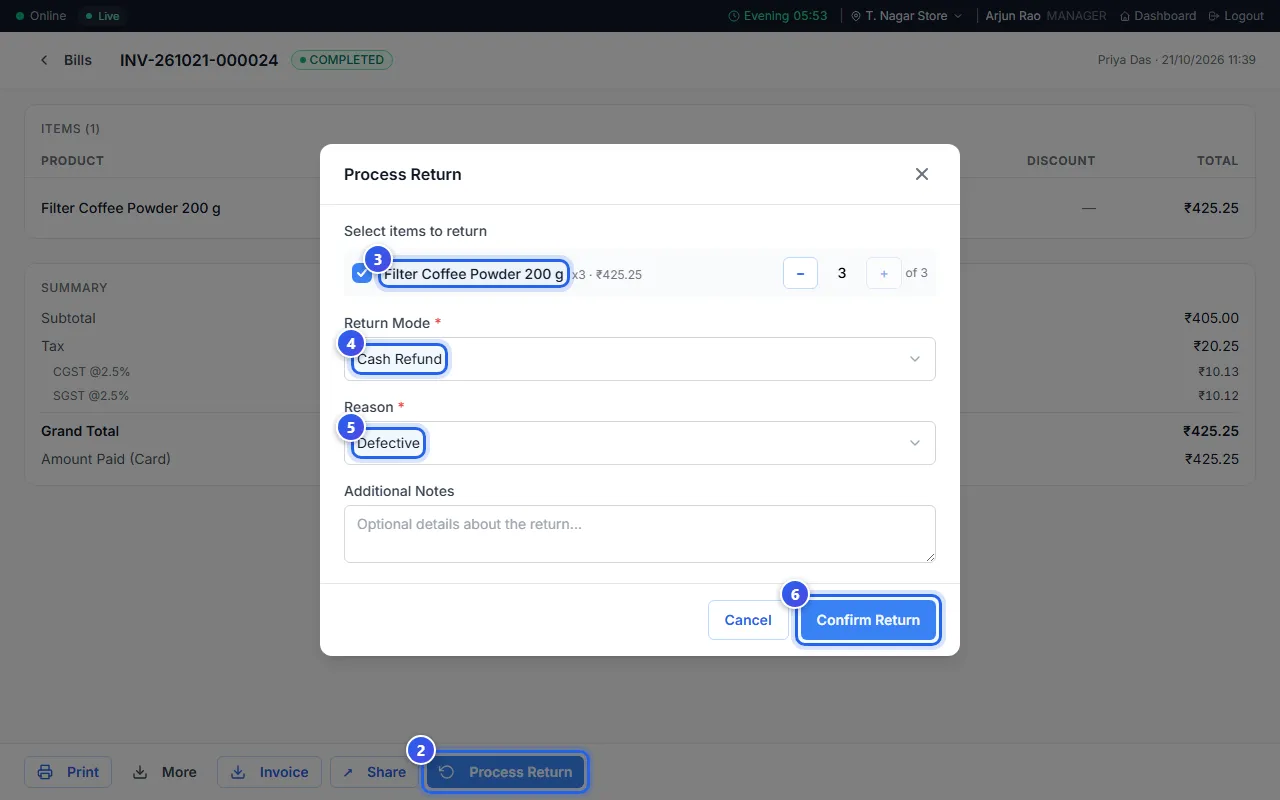The width and height of the screenshot is (1280, 800).
Task: Share the bill
Action: (374, 772)
